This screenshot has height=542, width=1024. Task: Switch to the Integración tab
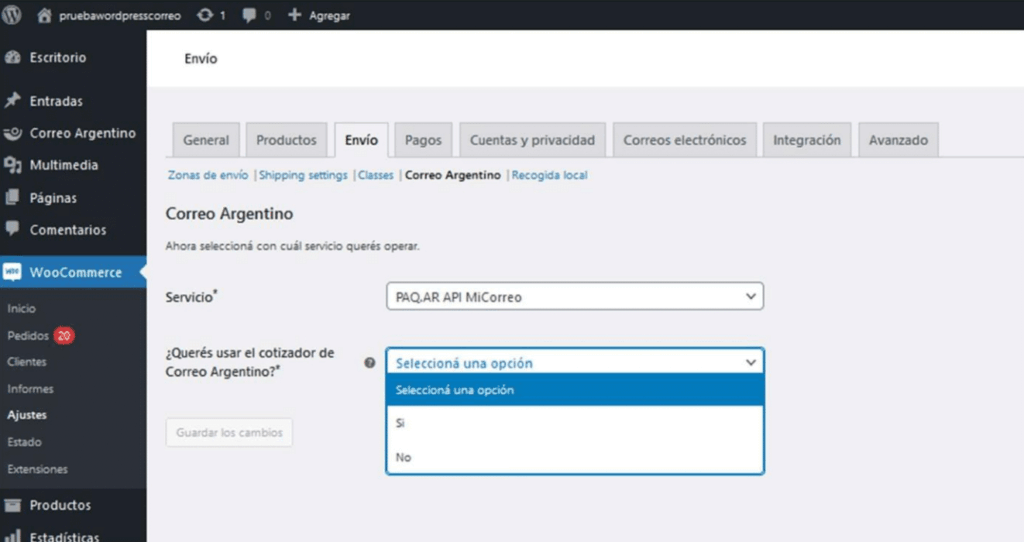click(807, 140)
